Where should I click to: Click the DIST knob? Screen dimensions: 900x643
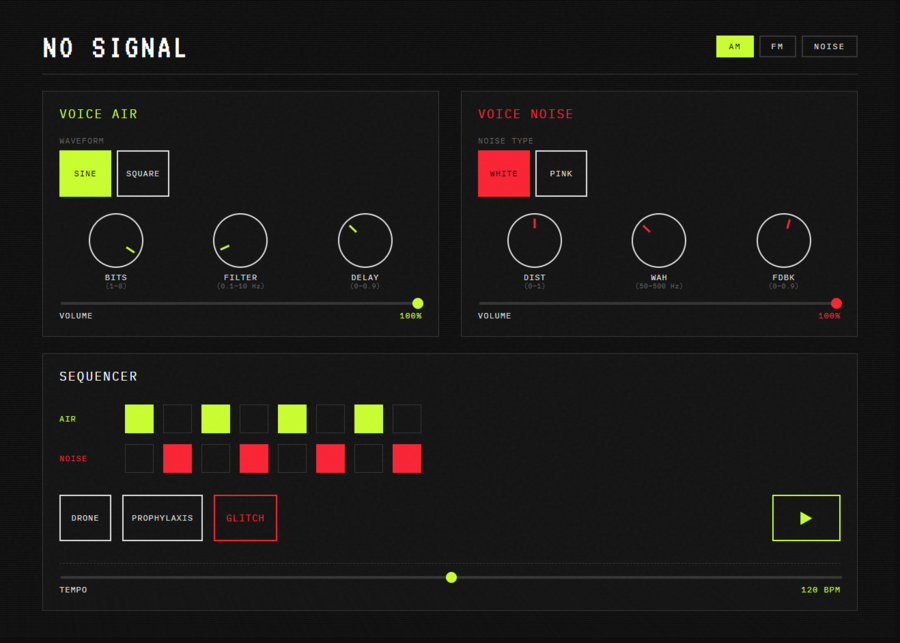coord(534,241)
